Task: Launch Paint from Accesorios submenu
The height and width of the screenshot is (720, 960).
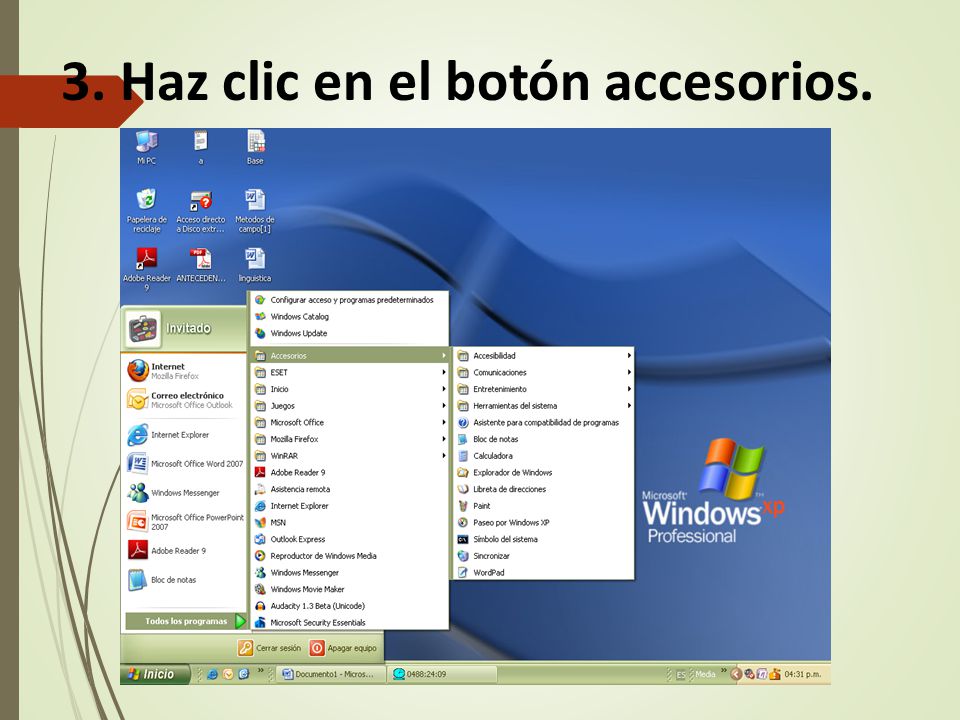Action: 543,506
